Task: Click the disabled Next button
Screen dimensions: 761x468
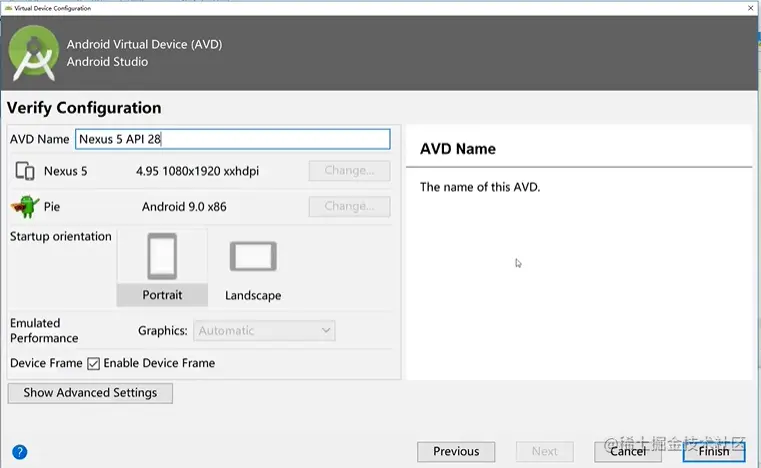Action: click(x=545, y=451)
